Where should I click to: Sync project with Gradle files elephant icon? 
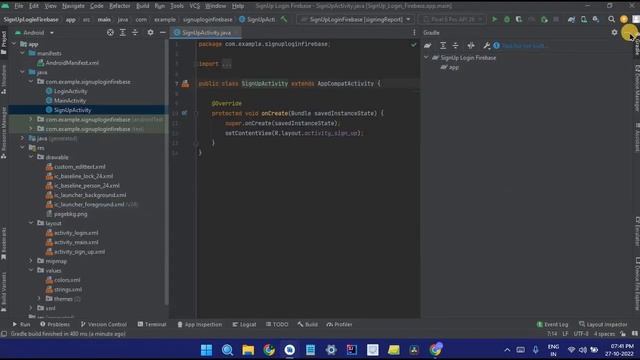click(571, 19)
